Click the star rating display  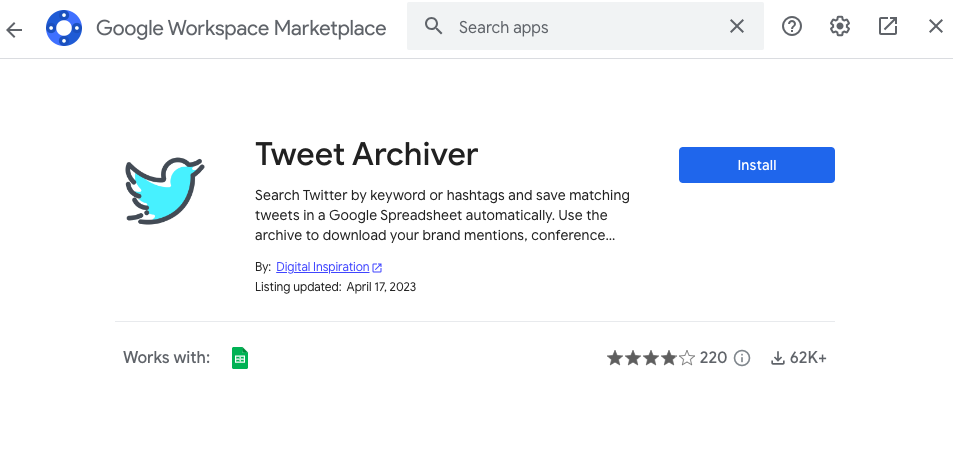pyautogui.click(x=651, y=358)
